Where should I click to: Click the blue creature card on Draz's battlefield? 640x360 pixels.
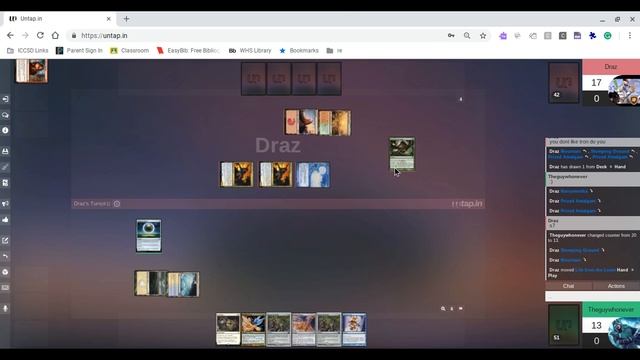[313, 175]
